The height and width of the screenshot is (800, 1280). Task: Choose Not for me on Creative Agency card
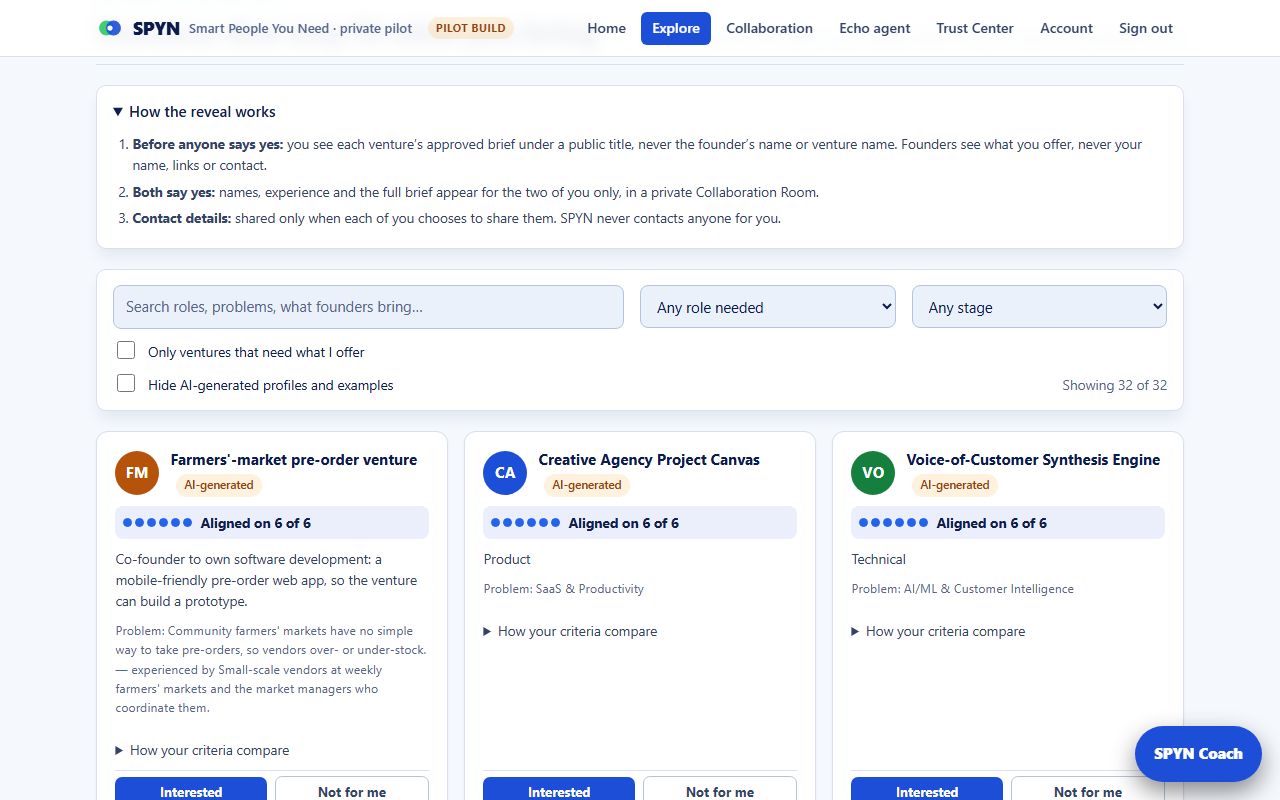(720, 789)
